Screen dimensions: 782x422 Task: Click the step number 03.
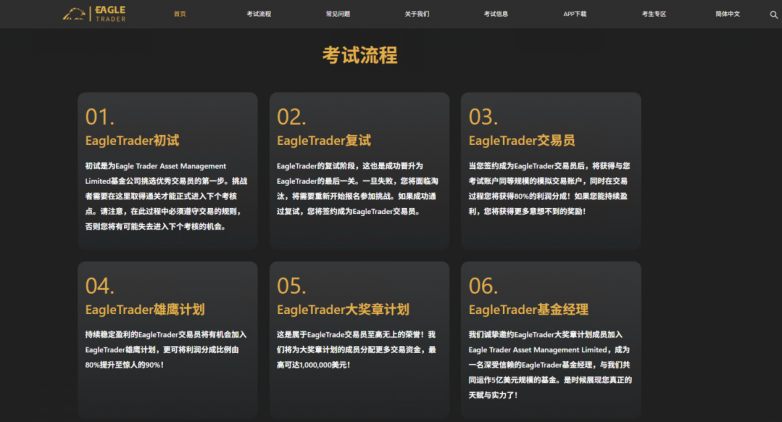point(483,117)
